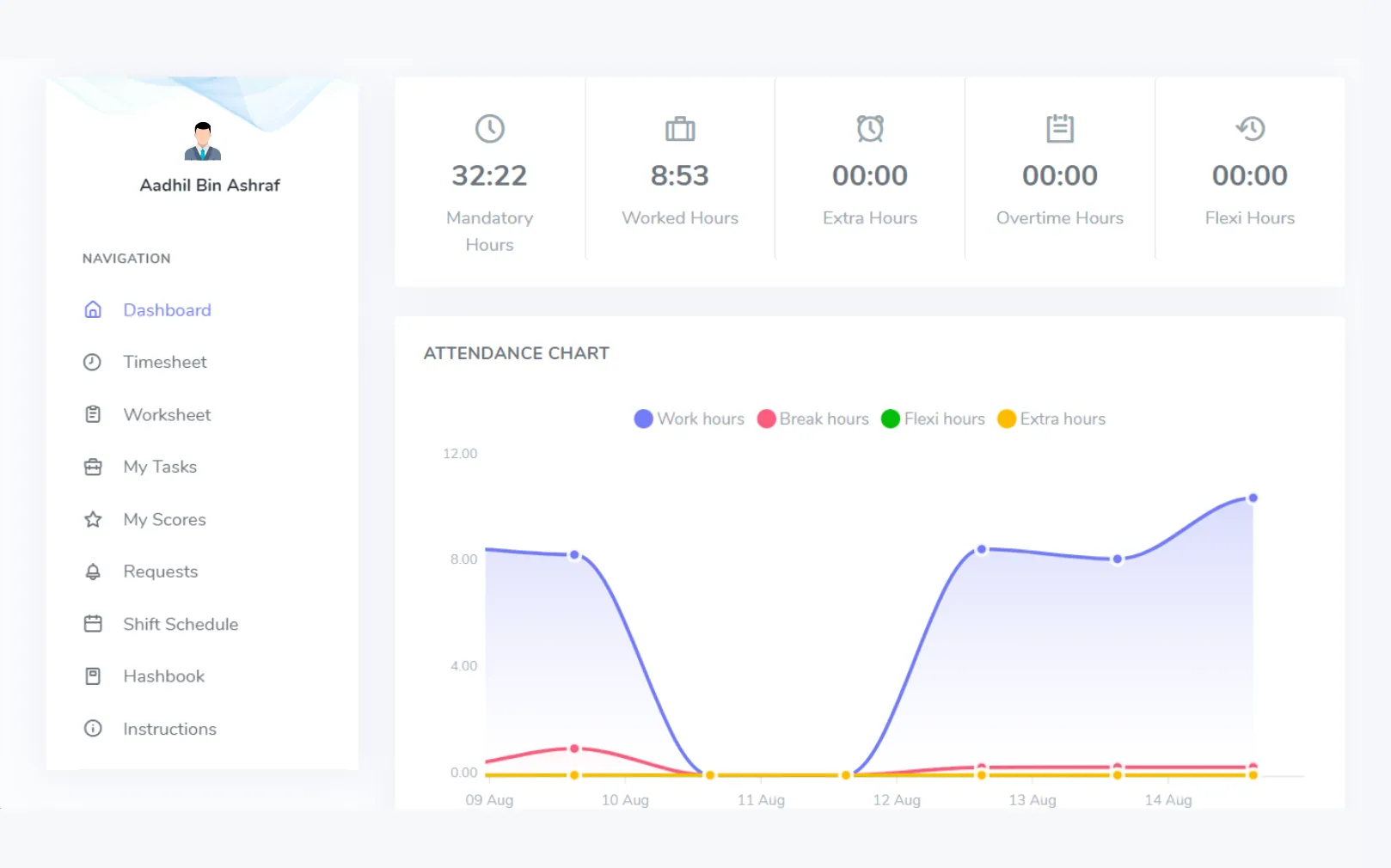Click the Shift Schedule calendar icon
This screenshot has width=1391, height=868.
click(x=93, y=624)
